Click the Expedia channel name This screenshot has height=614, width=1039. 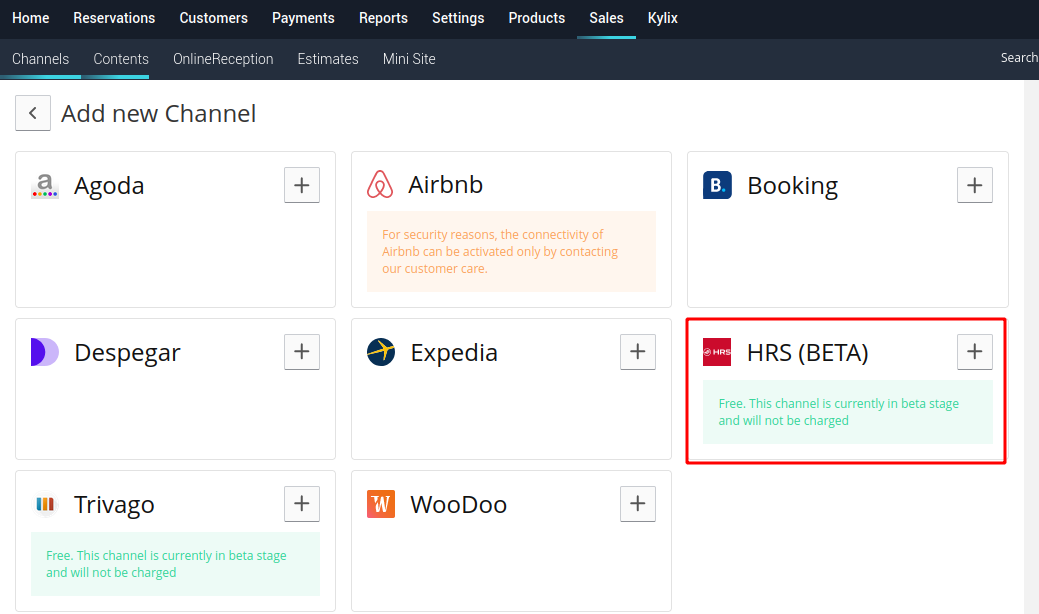click(454, 353)
